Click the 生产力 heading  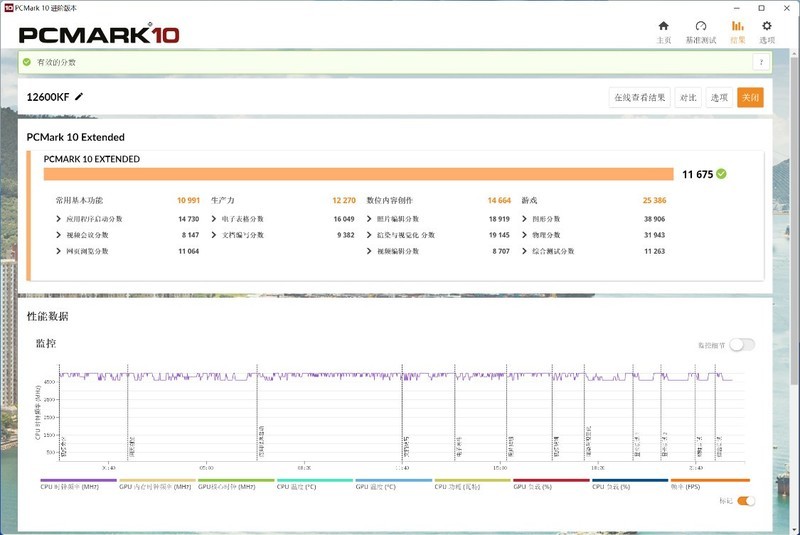(x=222, y=200)
